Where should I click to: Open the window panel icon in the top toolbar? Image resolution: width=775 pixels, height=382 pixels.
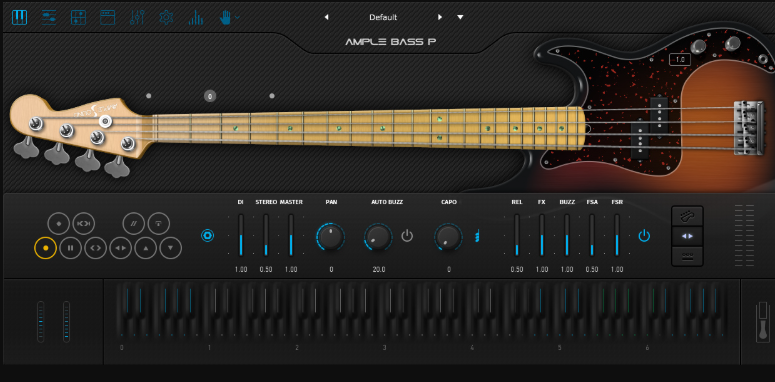107,17
